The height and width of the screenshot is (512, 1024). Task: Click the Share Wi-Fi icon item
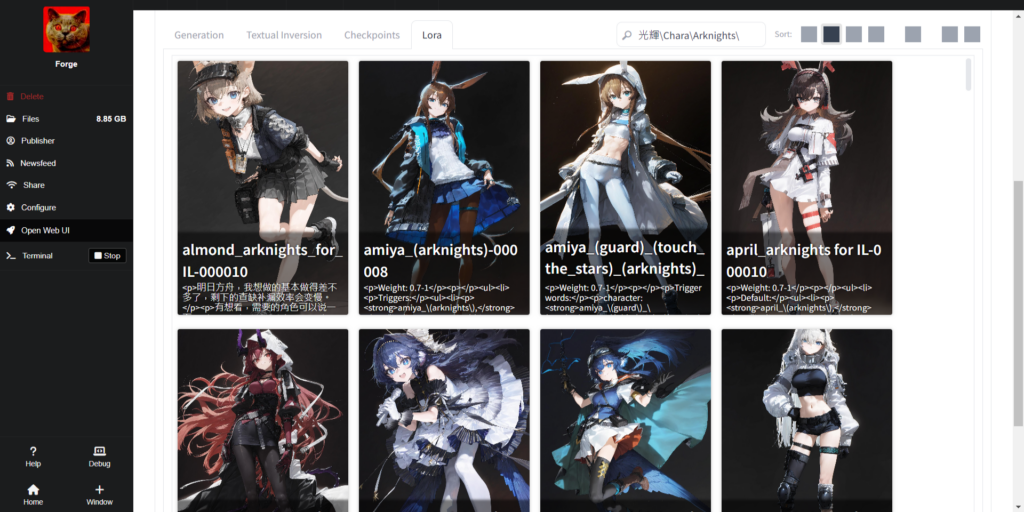(x=12, y=185)
